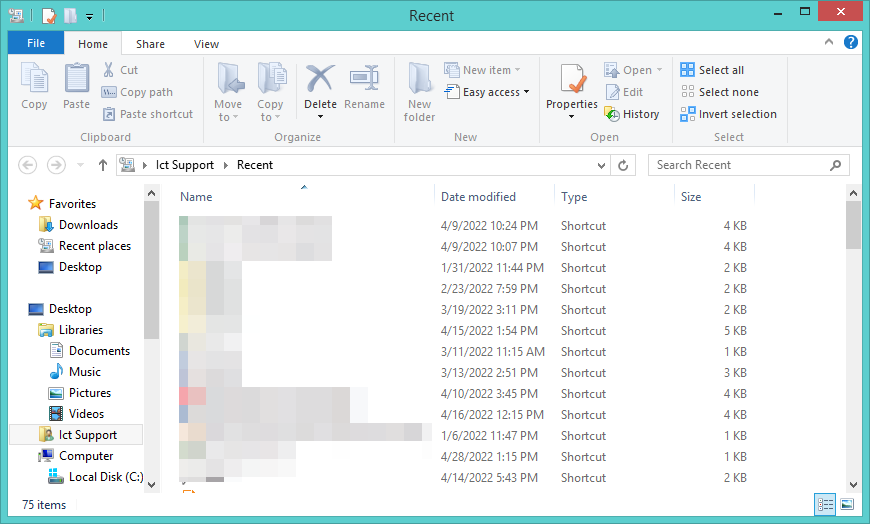Click Select all in ribbon

point(712,70)
